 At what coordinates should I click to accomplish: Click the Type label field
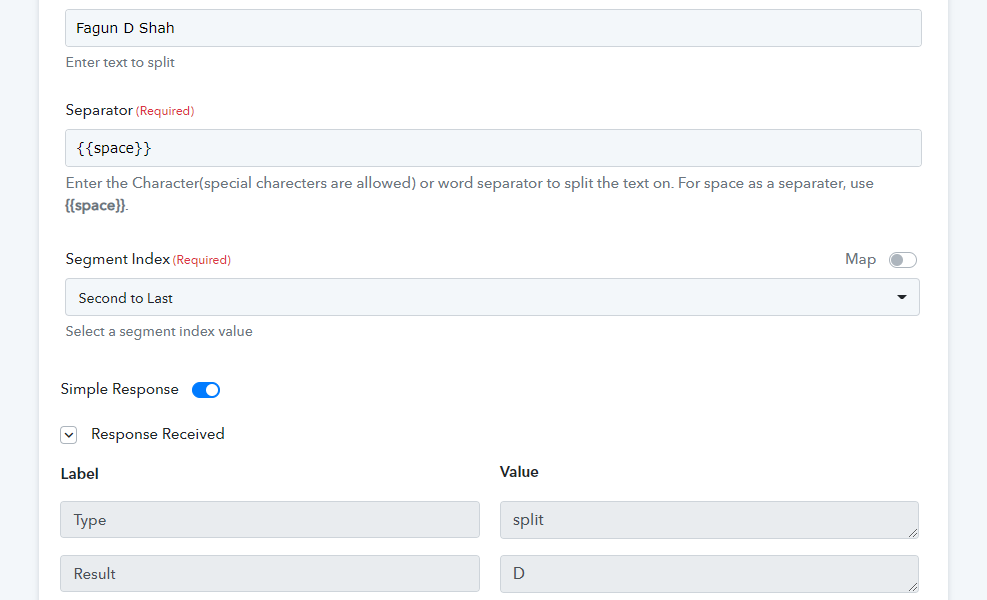coord(269,519)
